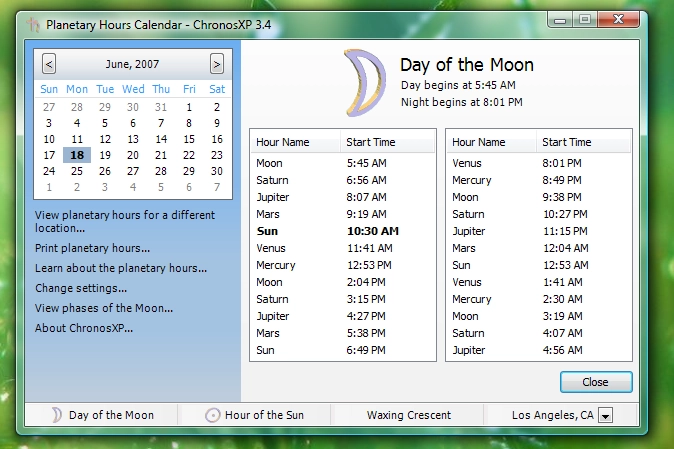Select June 21 in the calendar

coord(161,155)
